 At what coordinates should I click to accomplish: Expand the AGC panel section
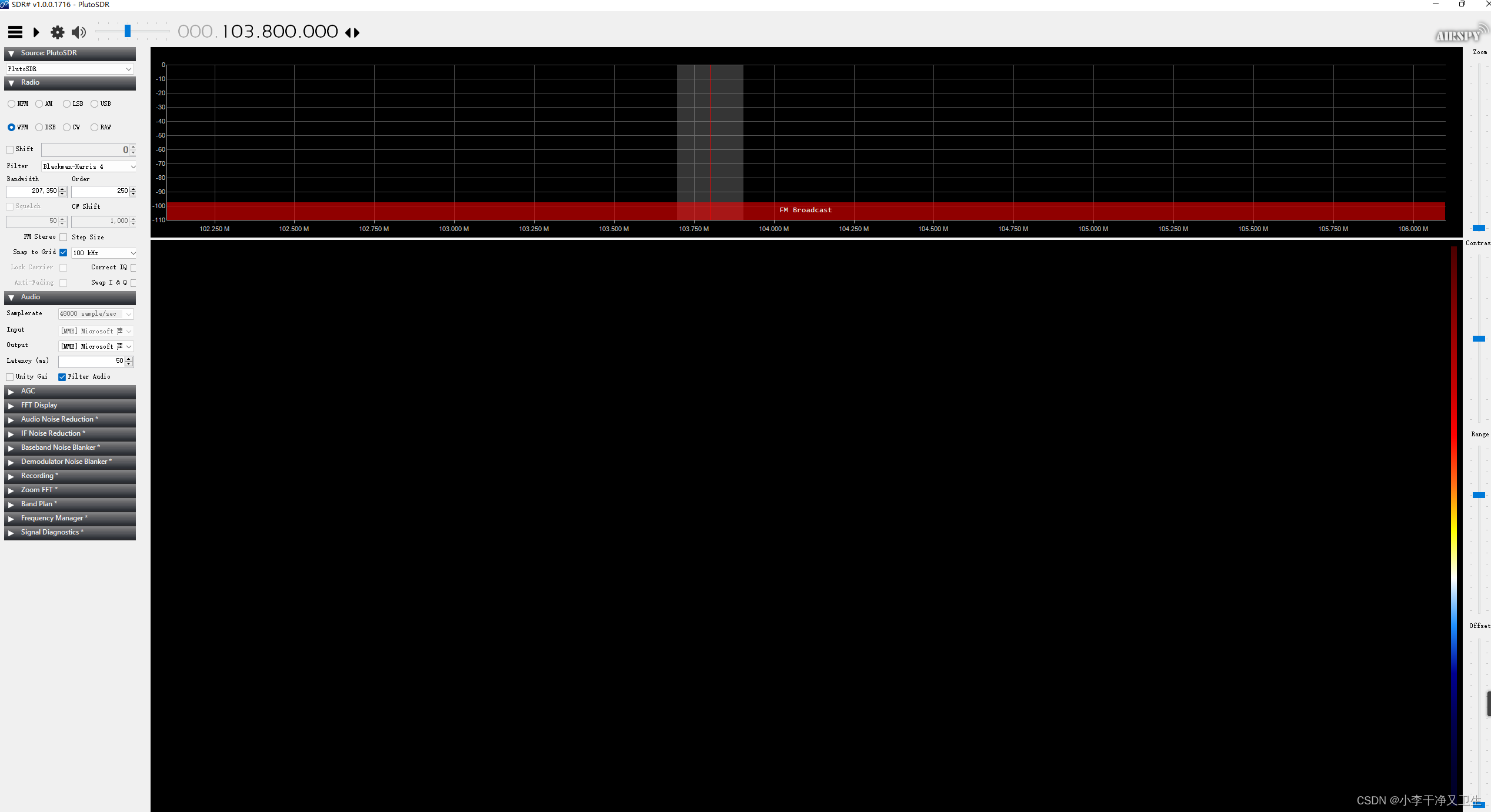pos(11,390)
